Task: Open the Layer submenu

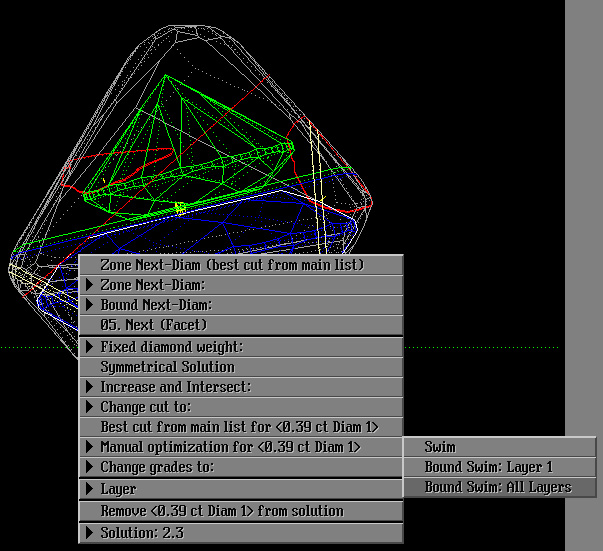Action: tap(240, 489)
